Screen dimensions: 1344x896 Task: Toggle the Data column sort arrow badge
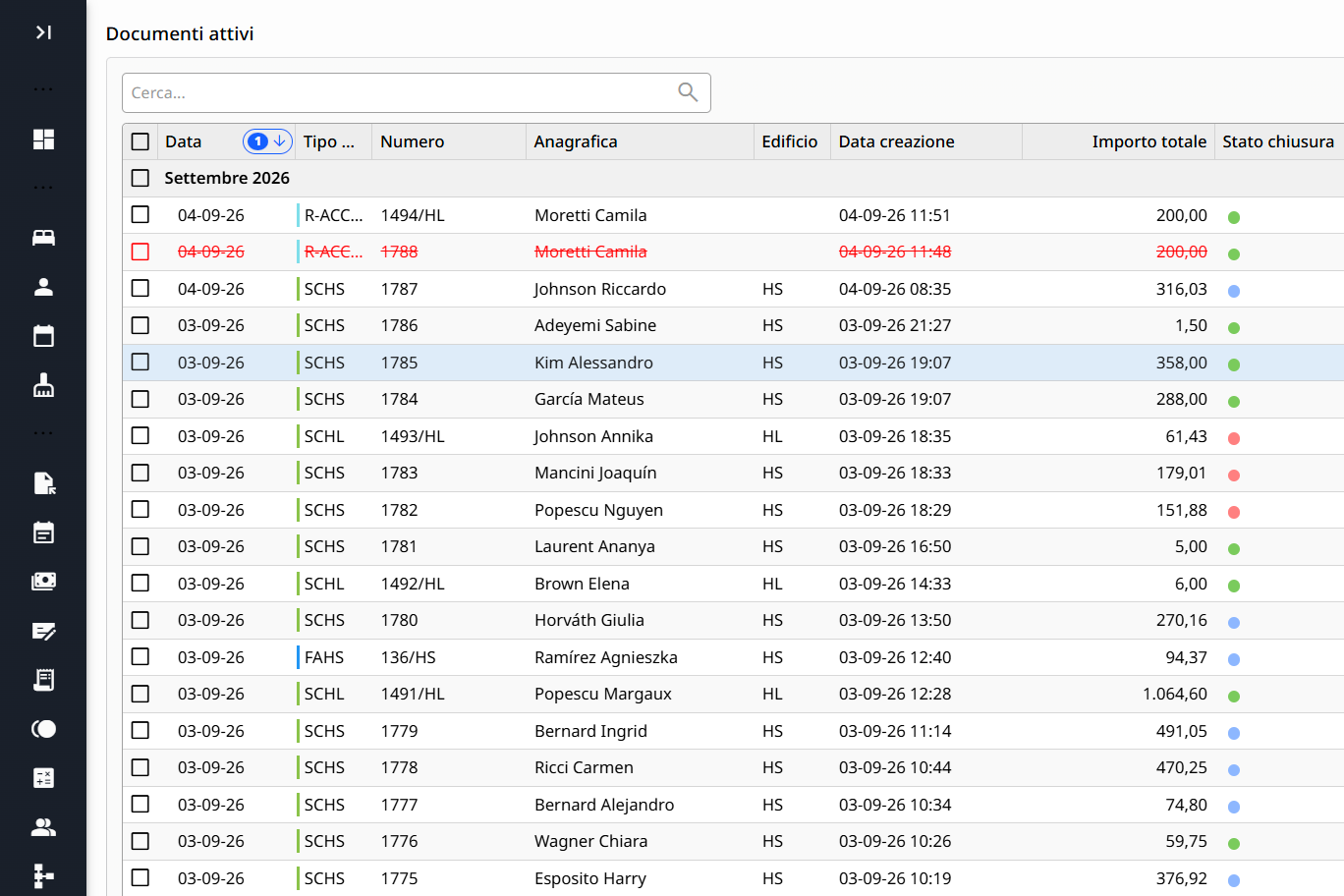(x=267, y=141)
